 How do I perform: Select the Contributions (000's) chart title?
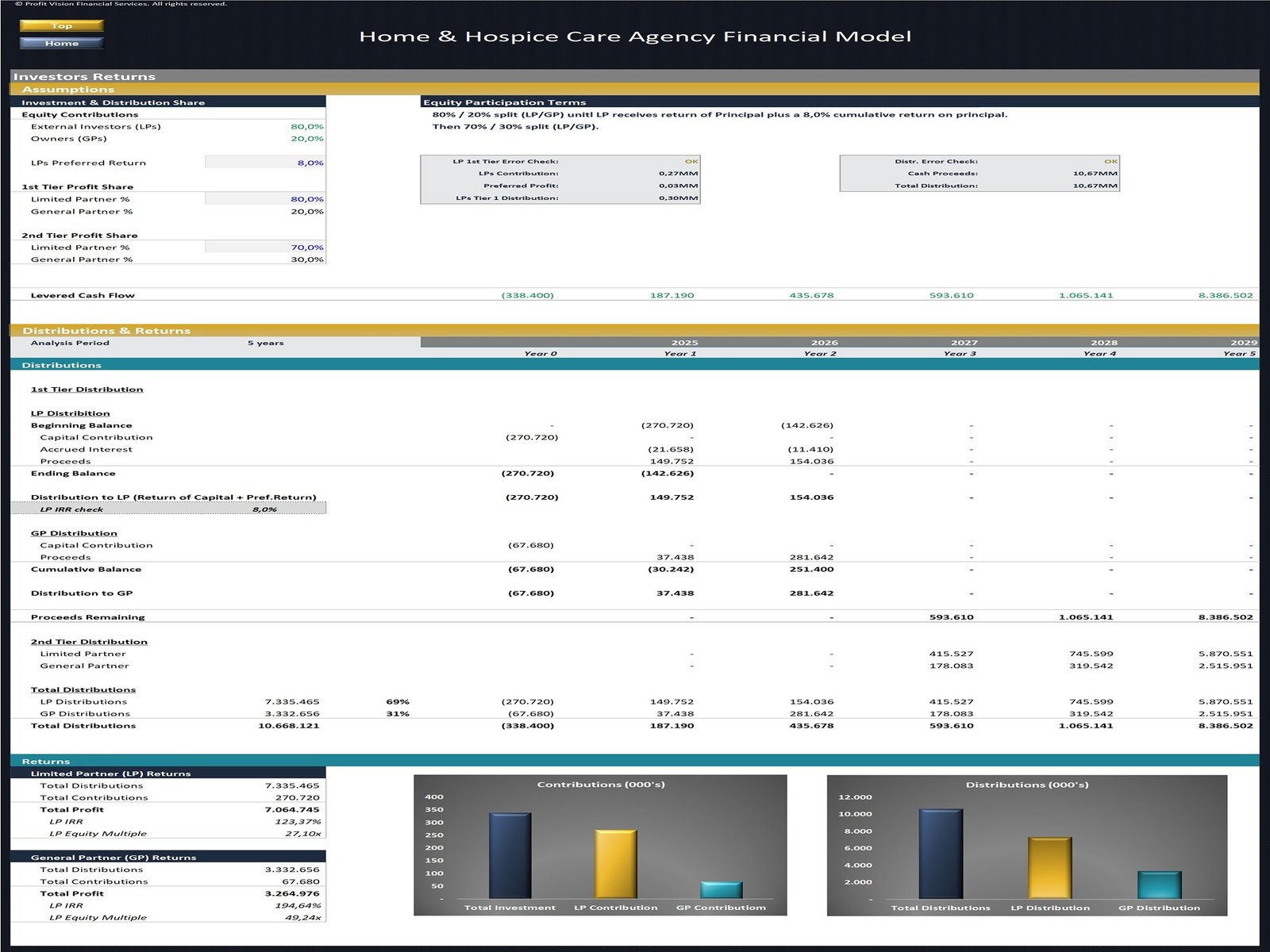[x=601, y=785]
